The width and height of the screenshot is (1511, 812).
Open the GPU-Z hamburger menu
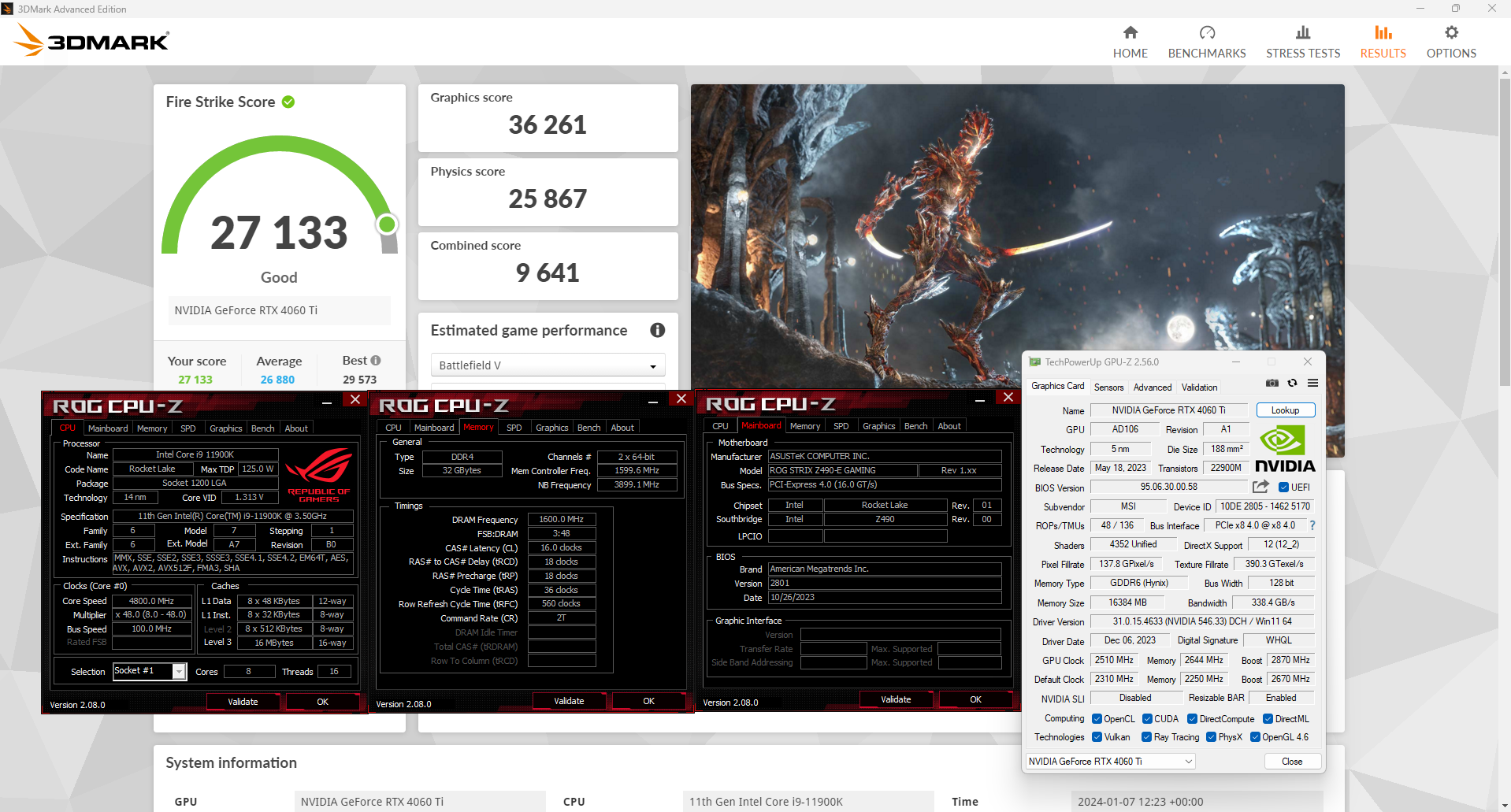tap(1312, 383)
